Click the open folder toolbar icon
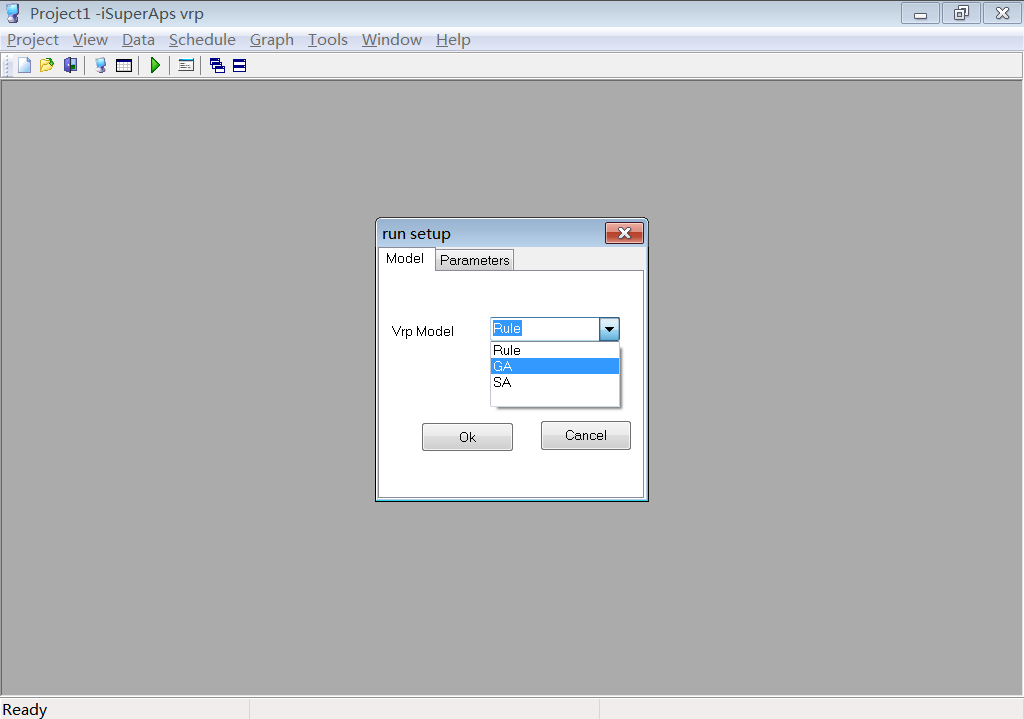Viewport: 1024px width, 719px height. click(47, 66)
